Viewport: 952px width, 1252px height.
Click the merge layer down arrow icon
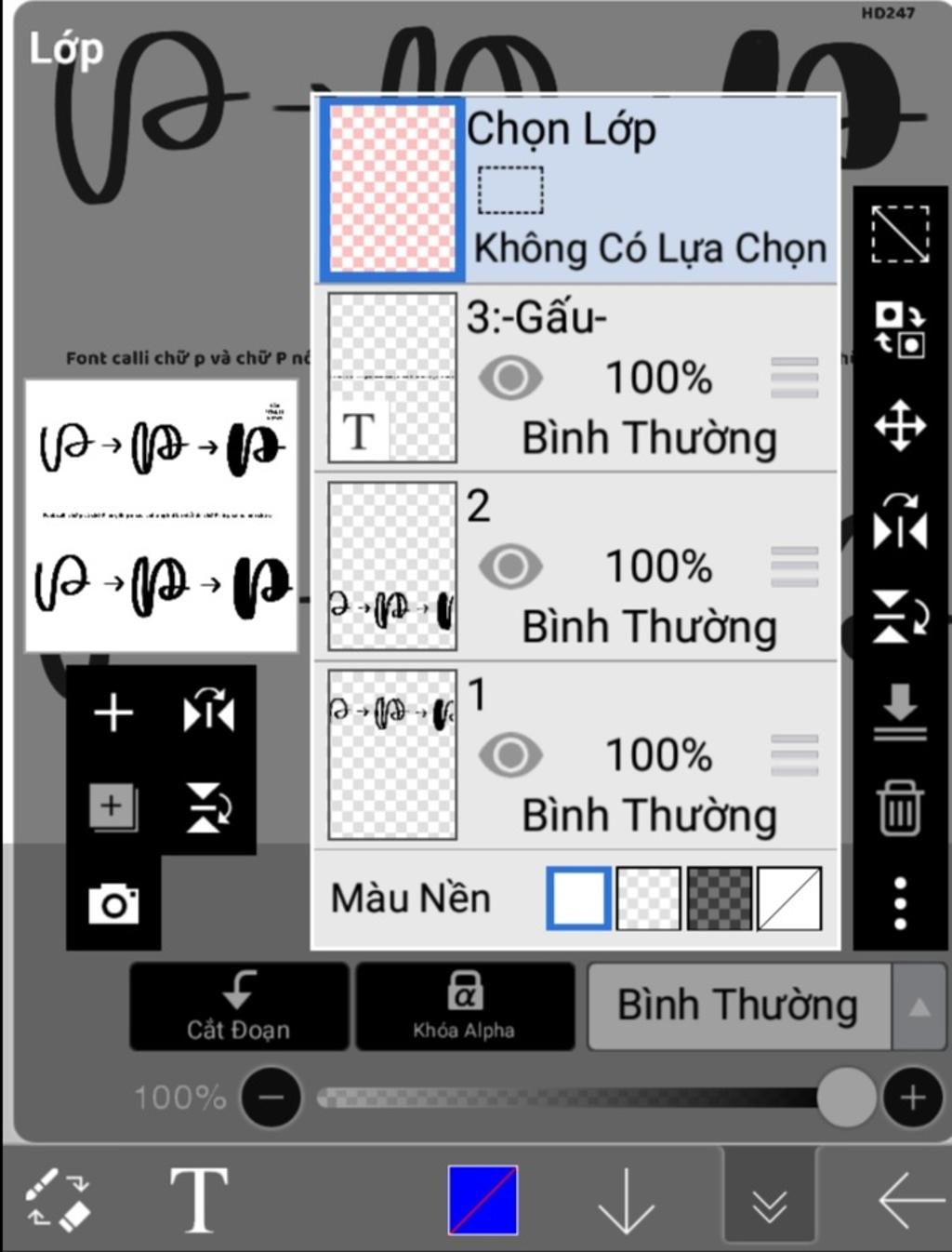tap(899, 713)
